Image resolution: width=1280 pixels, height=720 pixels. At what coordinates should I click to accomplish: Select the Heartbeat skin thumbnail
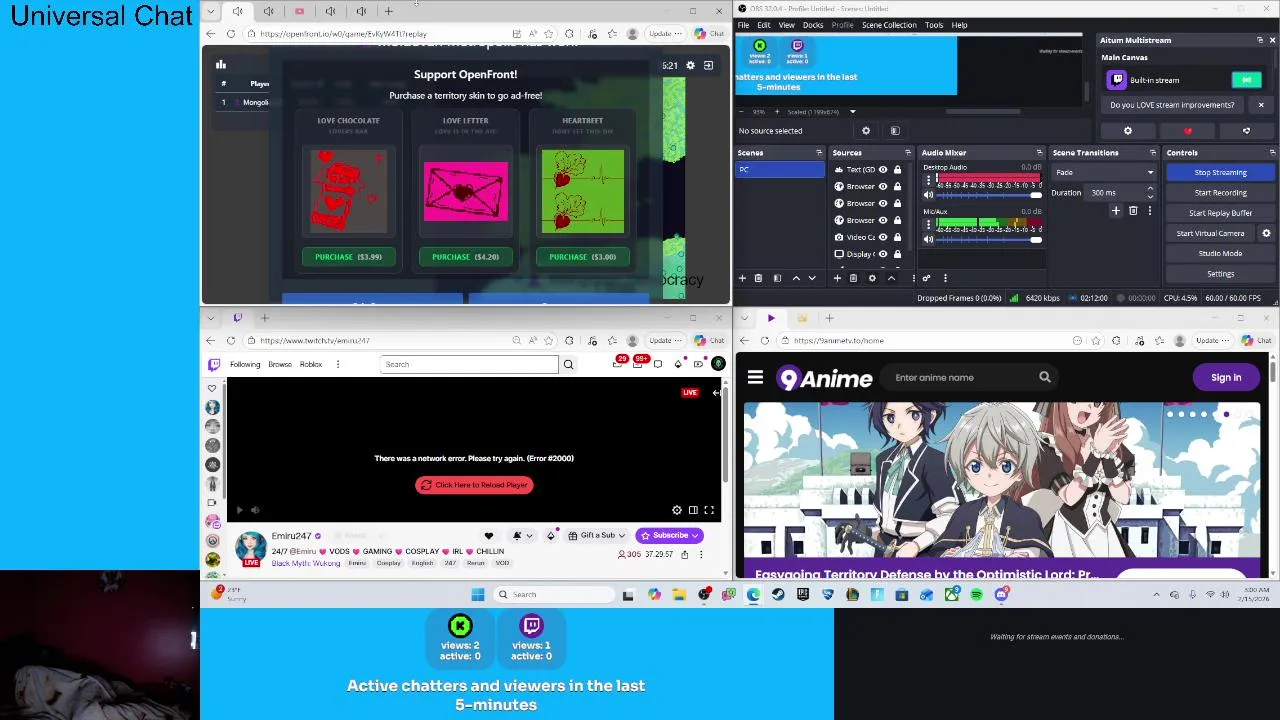pos(582,191)
